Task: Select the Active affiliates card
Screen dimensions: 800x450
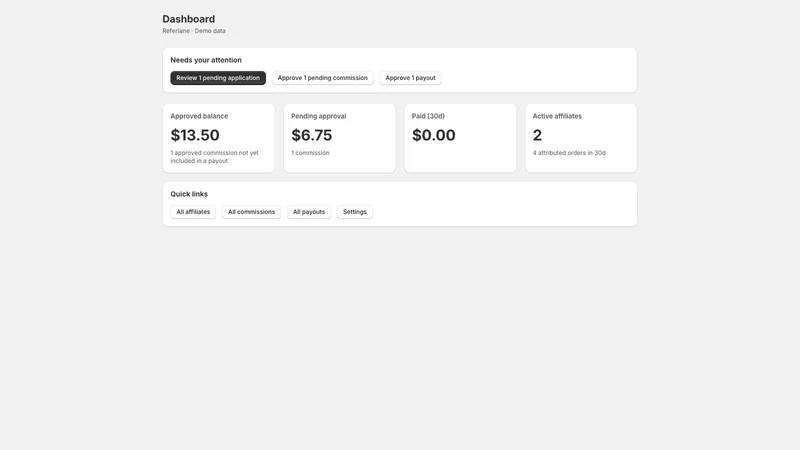Action: pyautogui.click(x=581, y=138)
